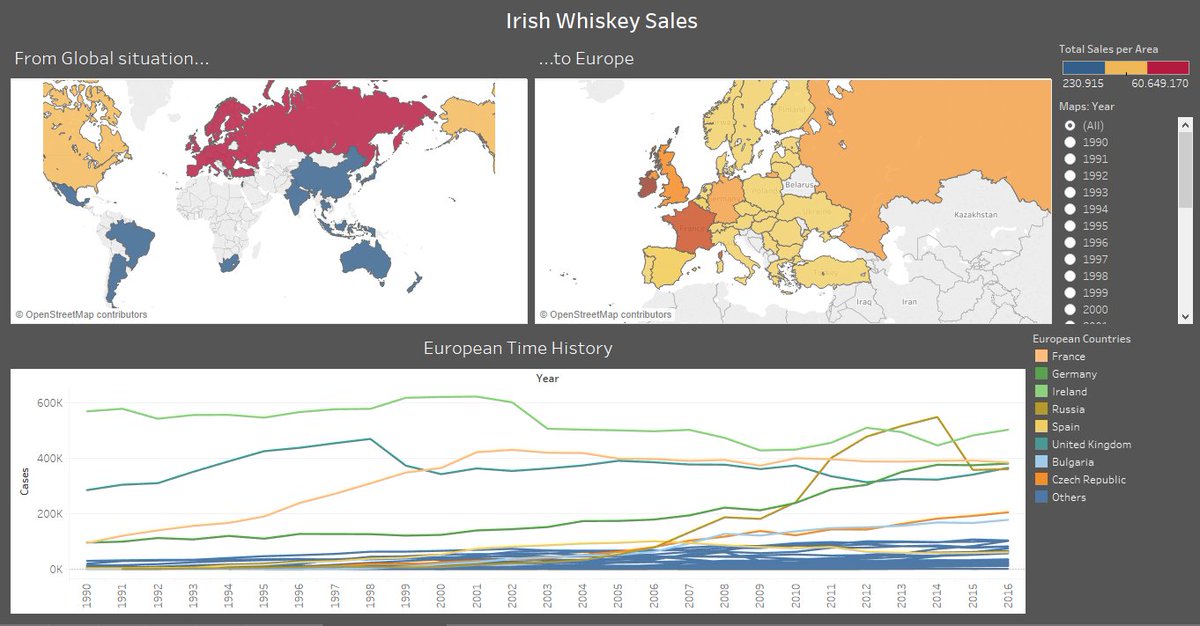Click the Russia legend color swatch

pos(1040,409)
